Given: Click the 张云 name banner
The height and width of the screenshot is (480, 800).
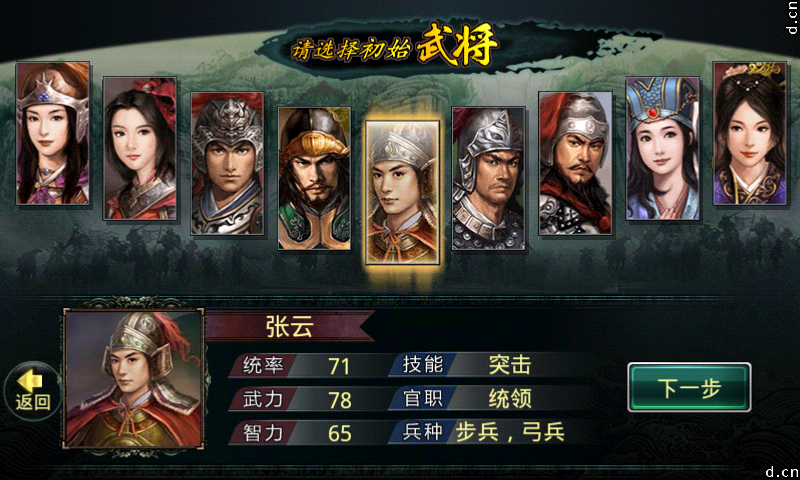Looking at the screenshot, I should click(x=289, y=326).
